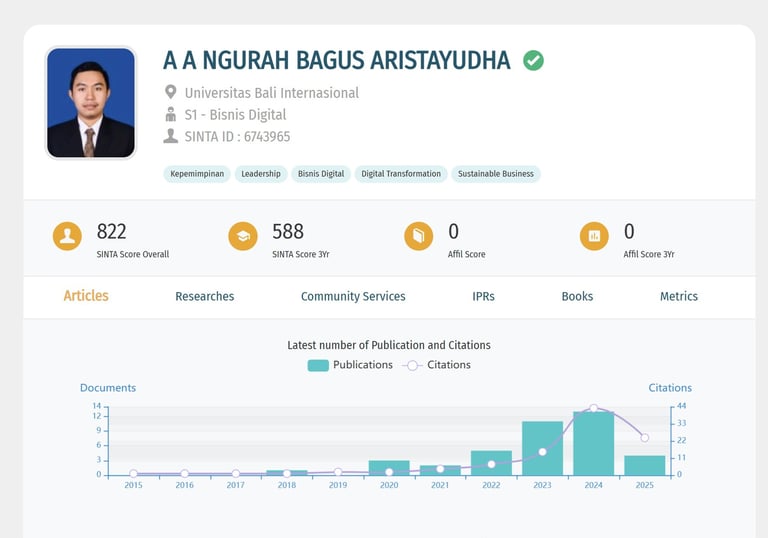This screenshot has height=538, width=768.
Task: Click the location pin icon by university
Action: [x=170, y=92]
